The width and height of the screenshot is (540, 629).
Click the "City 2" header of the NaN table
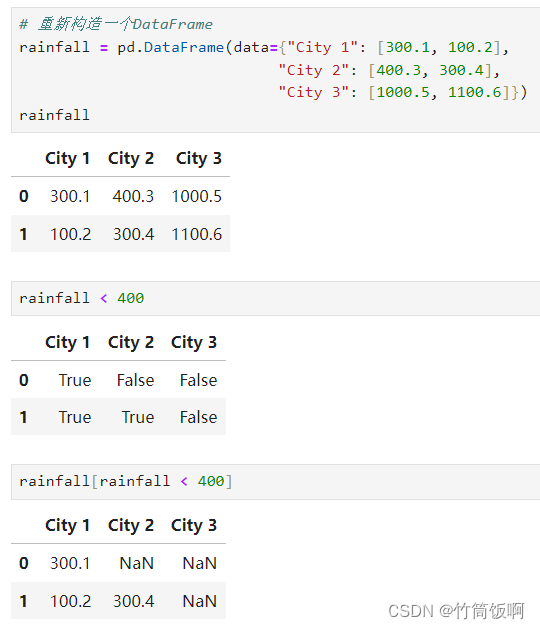[131, 526]
